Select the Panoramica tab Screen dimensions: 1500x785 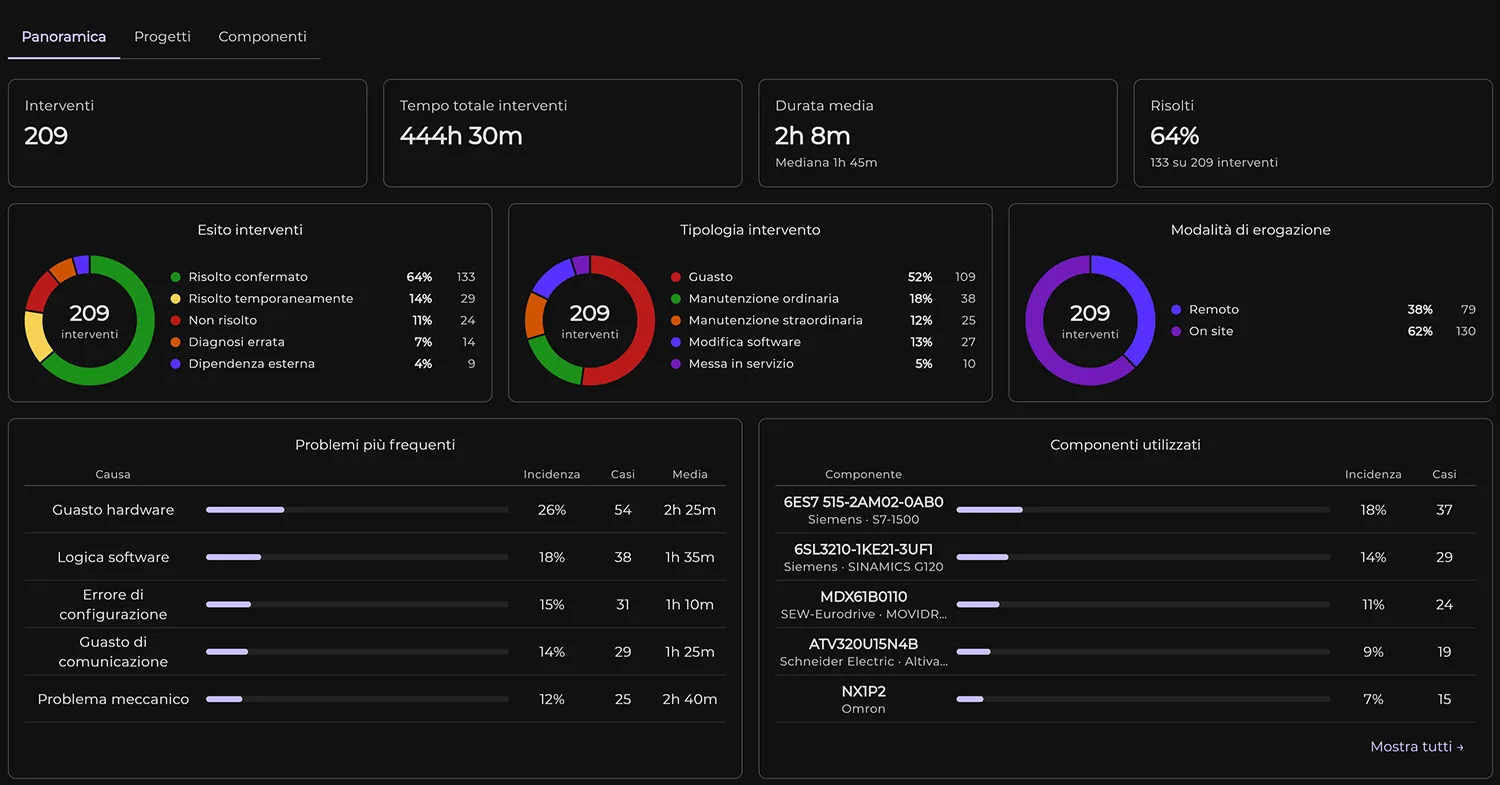coord(64,37)
